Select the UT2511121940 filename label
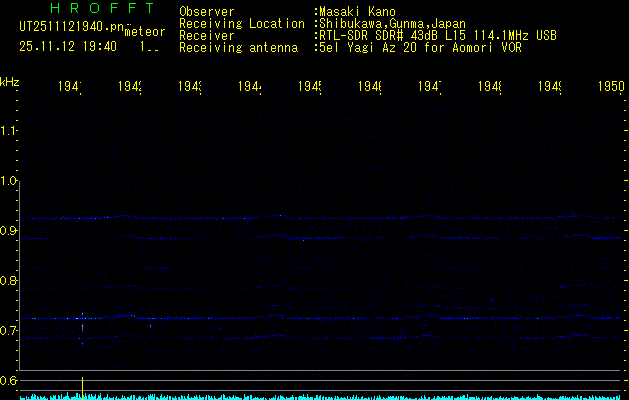 pos(70,25)
